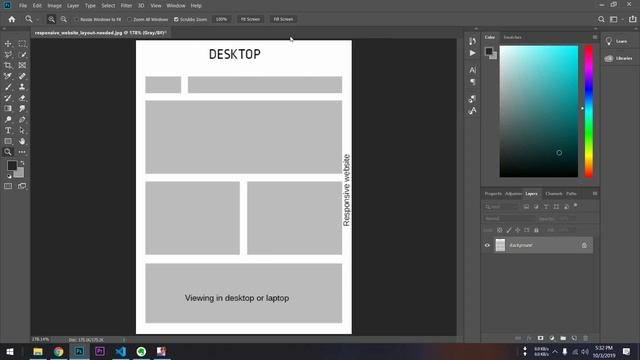Enable Resize Windows to Fit checkbox
This screenshot has width=640, height=360.
[76, 19]
